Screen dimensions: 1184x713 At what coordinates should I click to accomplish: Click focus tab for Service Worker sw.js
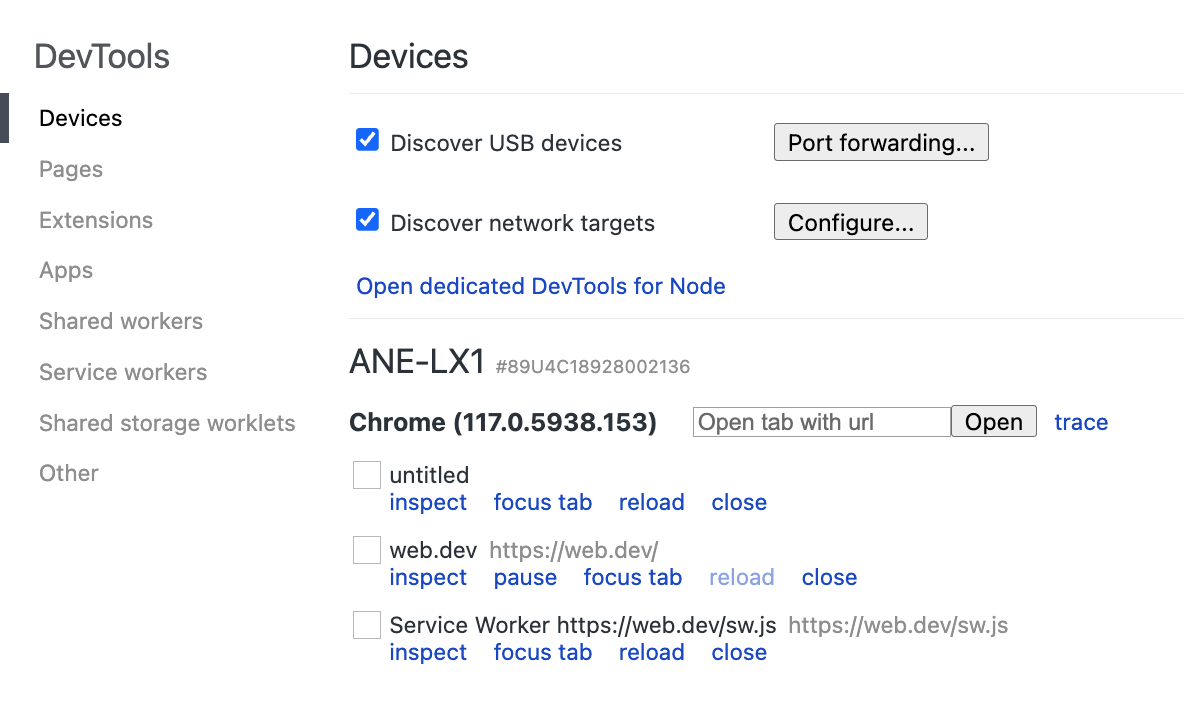[543, 652]
